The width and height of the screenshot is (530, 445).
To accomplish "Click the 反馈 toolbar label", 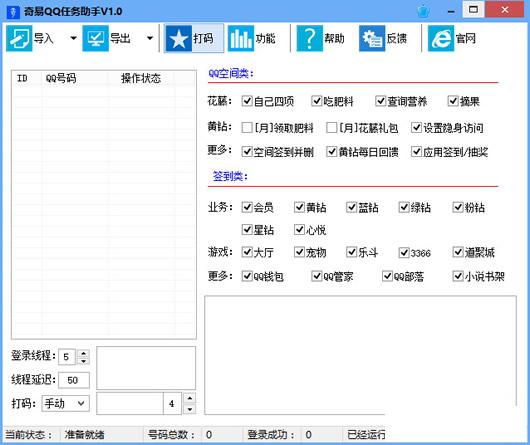I will 397,39.
